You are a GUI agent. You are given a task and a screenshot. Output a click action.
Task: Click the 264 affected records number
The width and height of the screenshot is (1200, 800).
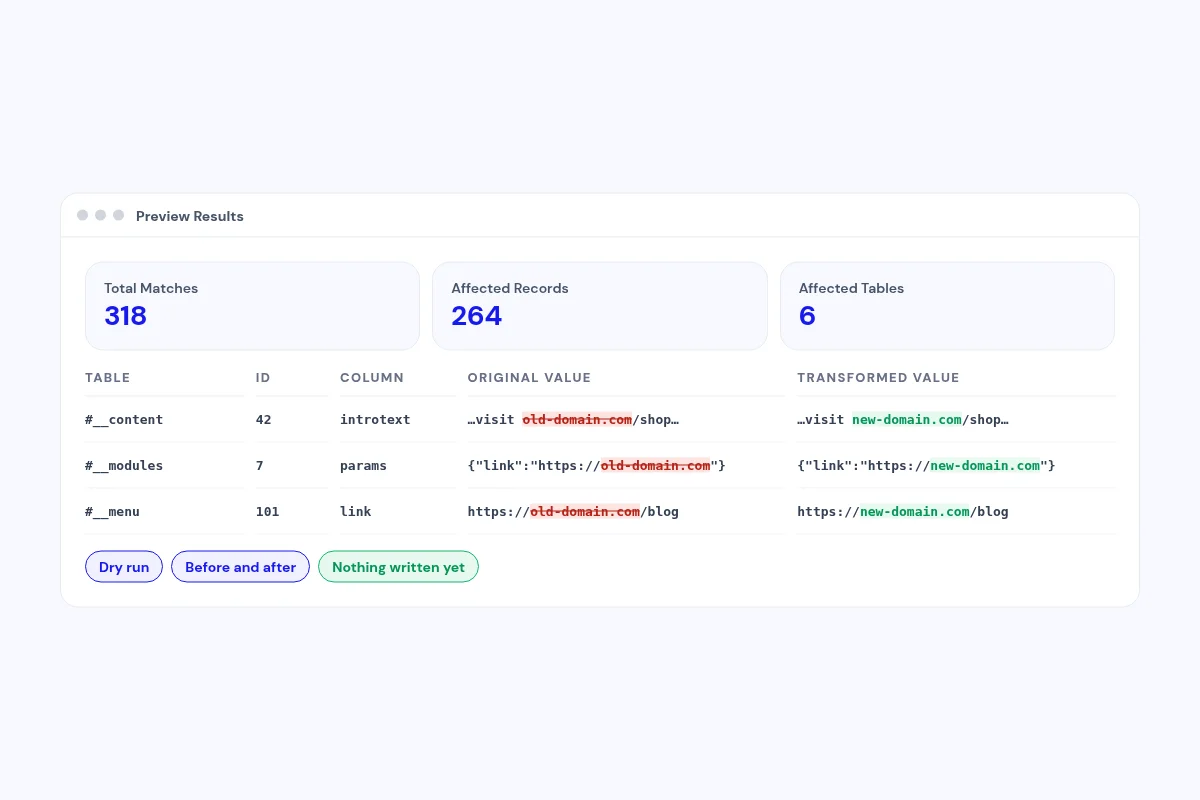pyautogui.click(x=476, y=316)
